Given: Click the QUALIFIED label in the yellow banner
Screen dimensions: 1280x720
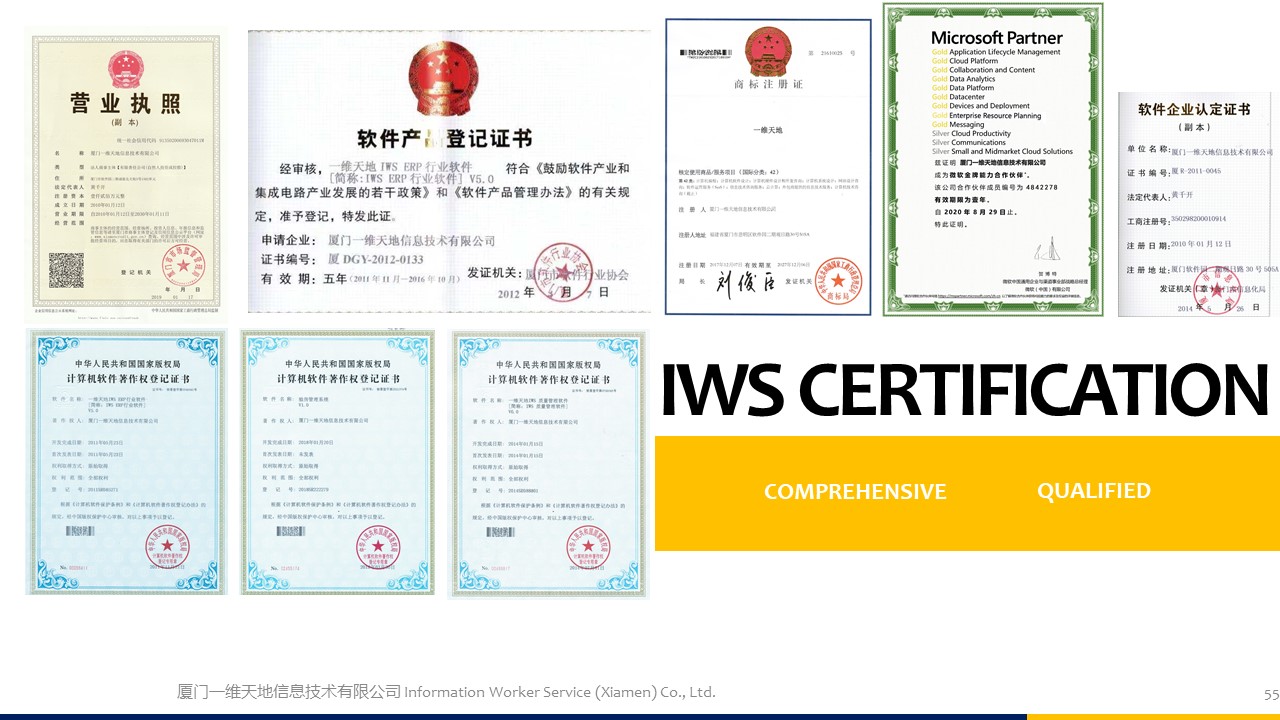Looking at the screenshot, I should [1093, 491].
